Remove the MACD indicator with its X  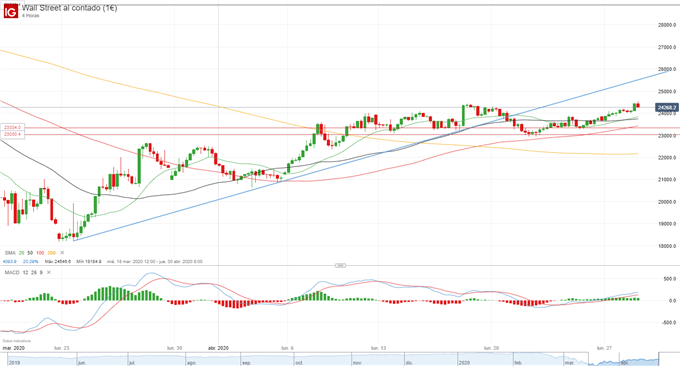[x=49, y=272]
